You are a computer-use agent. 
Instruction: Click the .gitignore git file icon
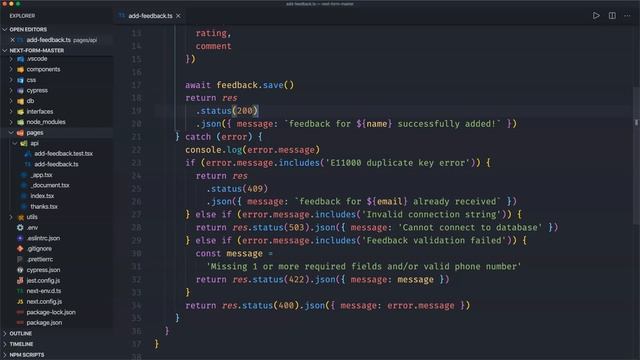click(x=20, y=249)
